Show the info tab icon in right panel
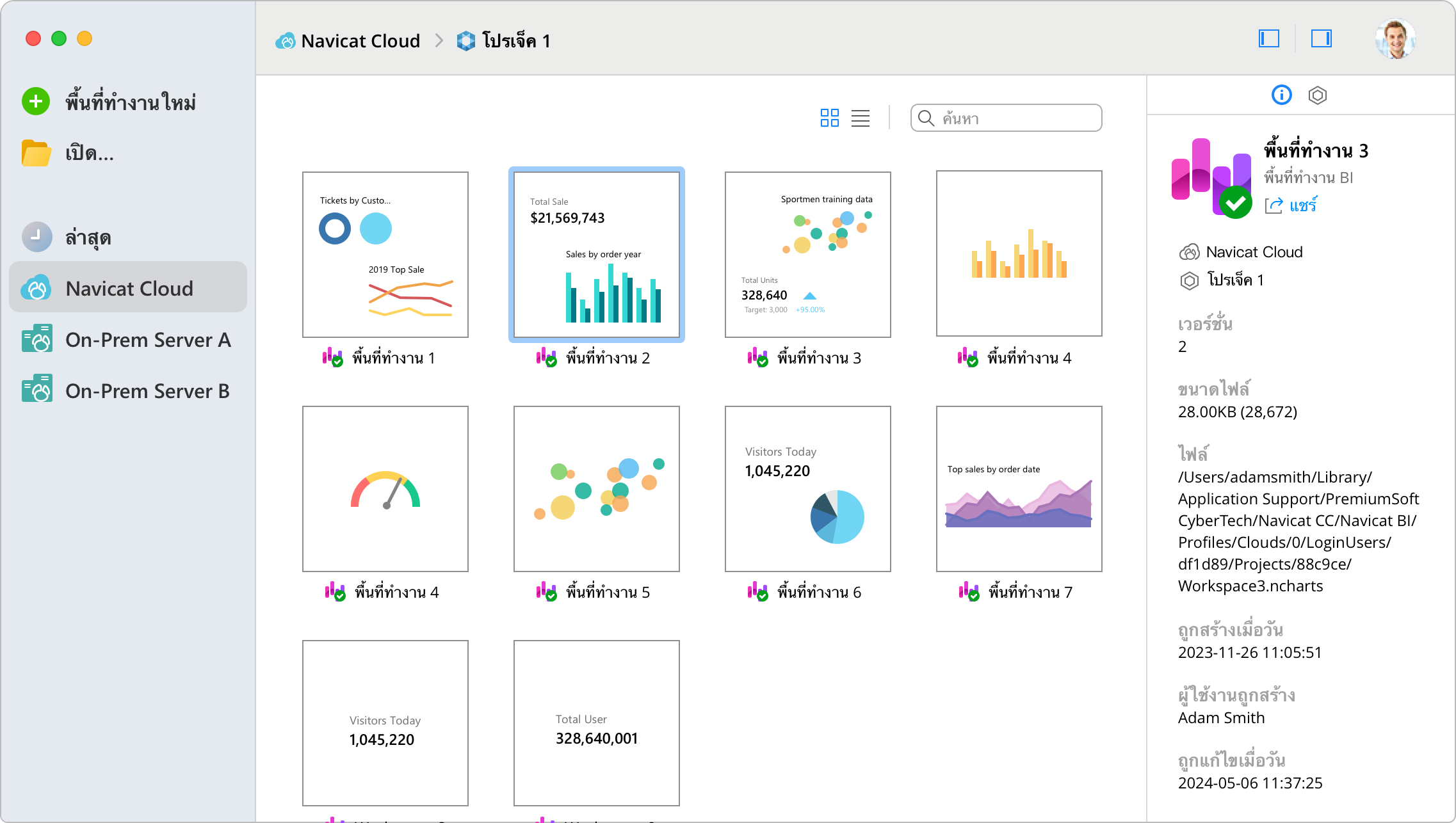 click(x=1281, y=95)
